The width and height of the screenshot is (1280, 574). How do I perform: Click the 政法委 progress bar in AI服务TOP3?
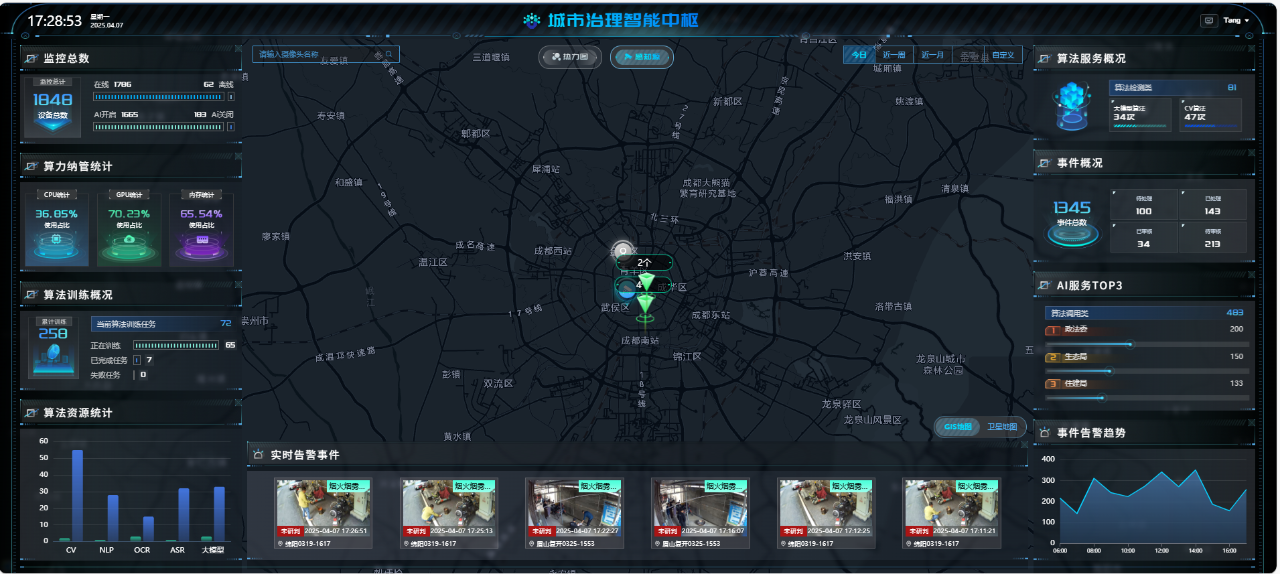click(1145, 344)
